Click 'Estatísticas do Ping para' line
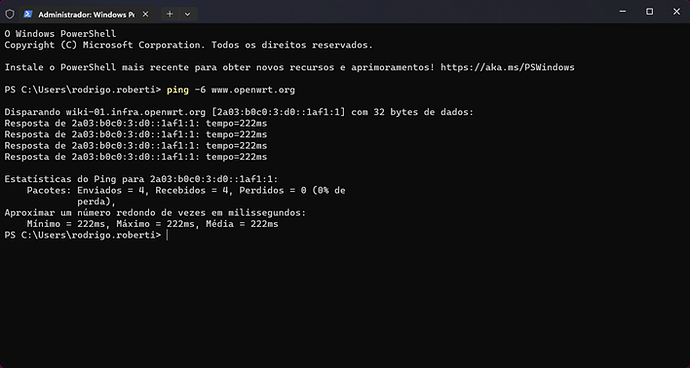 point(141,179)
